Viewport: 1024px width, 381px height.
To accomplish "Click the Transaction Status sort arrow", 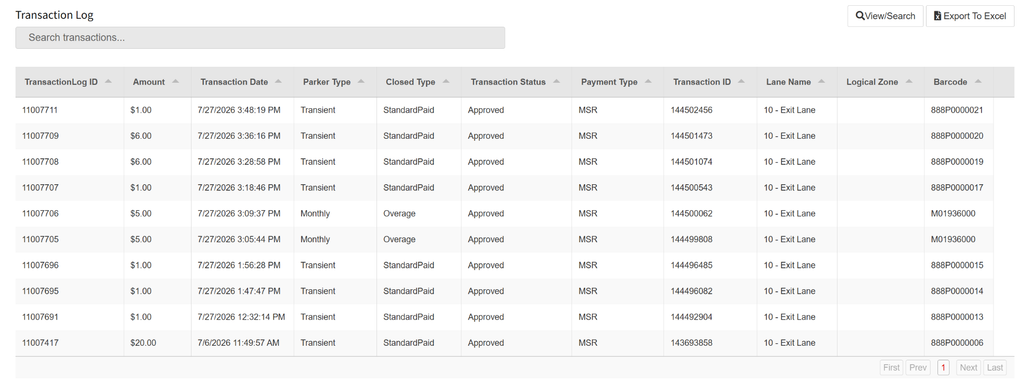I will 556,82.
